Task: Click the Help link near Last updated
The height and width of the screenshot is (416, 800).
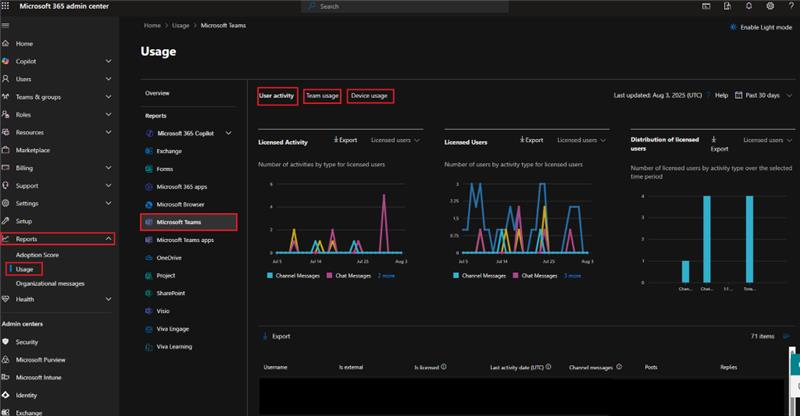Action: tap(721, 95)
